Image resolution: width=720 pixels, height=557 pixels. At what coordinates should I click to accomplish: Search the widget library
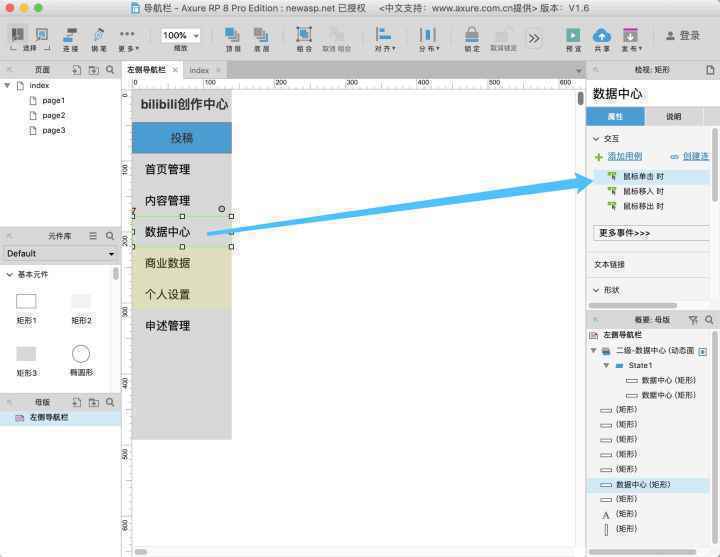pos(110,236)
